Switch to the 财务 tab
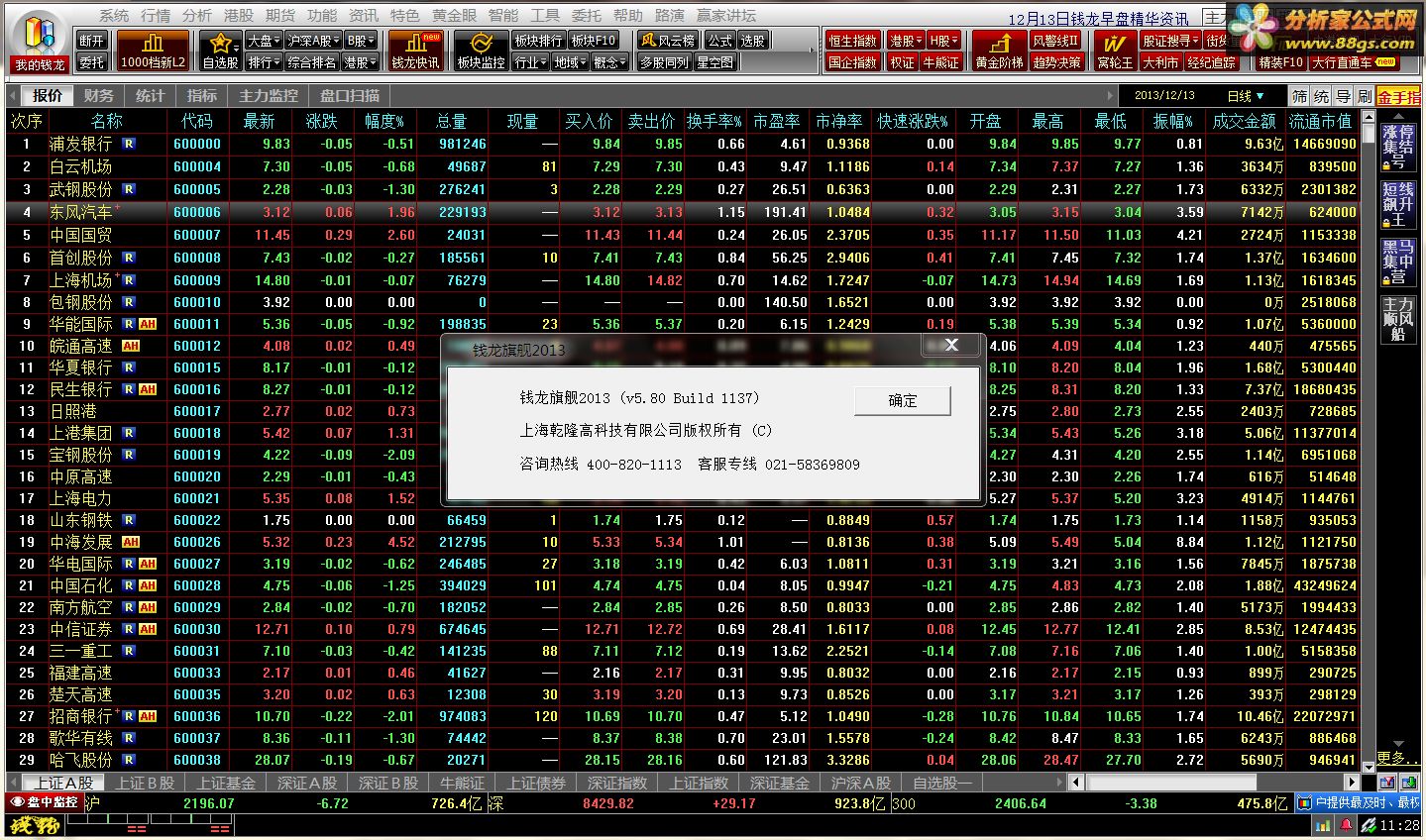 (x=98, y=96)
